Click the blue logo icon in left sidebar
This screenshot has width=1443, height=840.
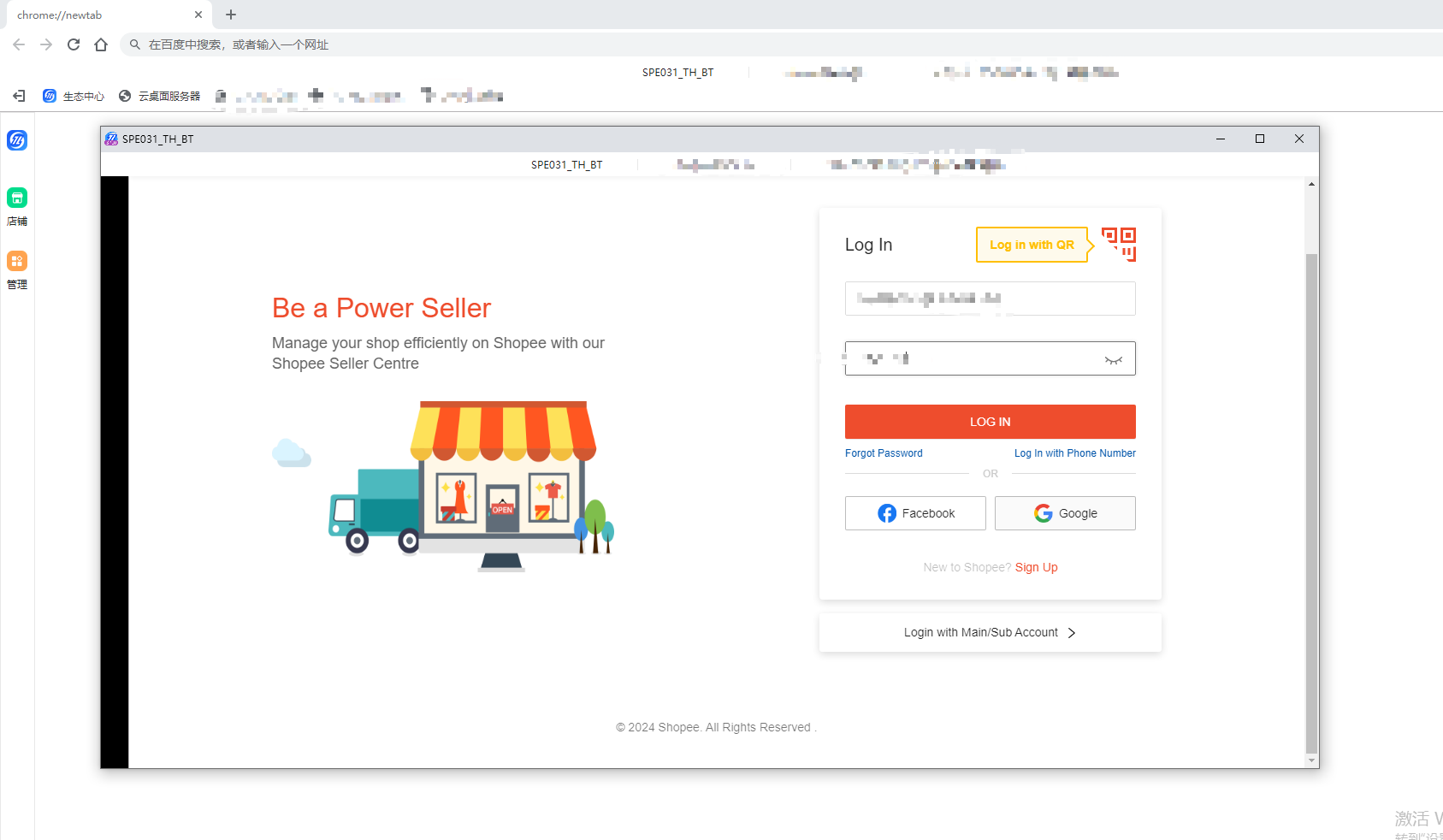pyautogui.click(x=17, y=140)
